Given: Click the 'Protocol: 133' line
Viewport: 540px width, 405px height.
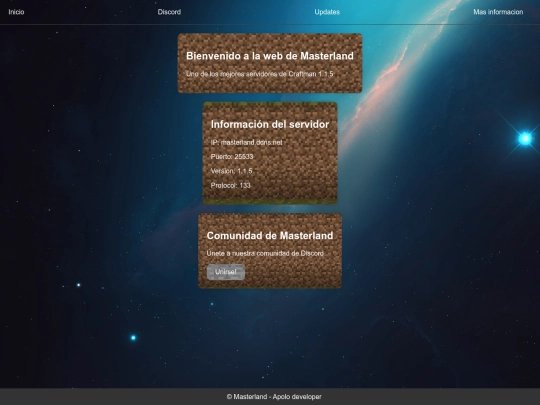Looking at the screenshot, I should point(230,185).
